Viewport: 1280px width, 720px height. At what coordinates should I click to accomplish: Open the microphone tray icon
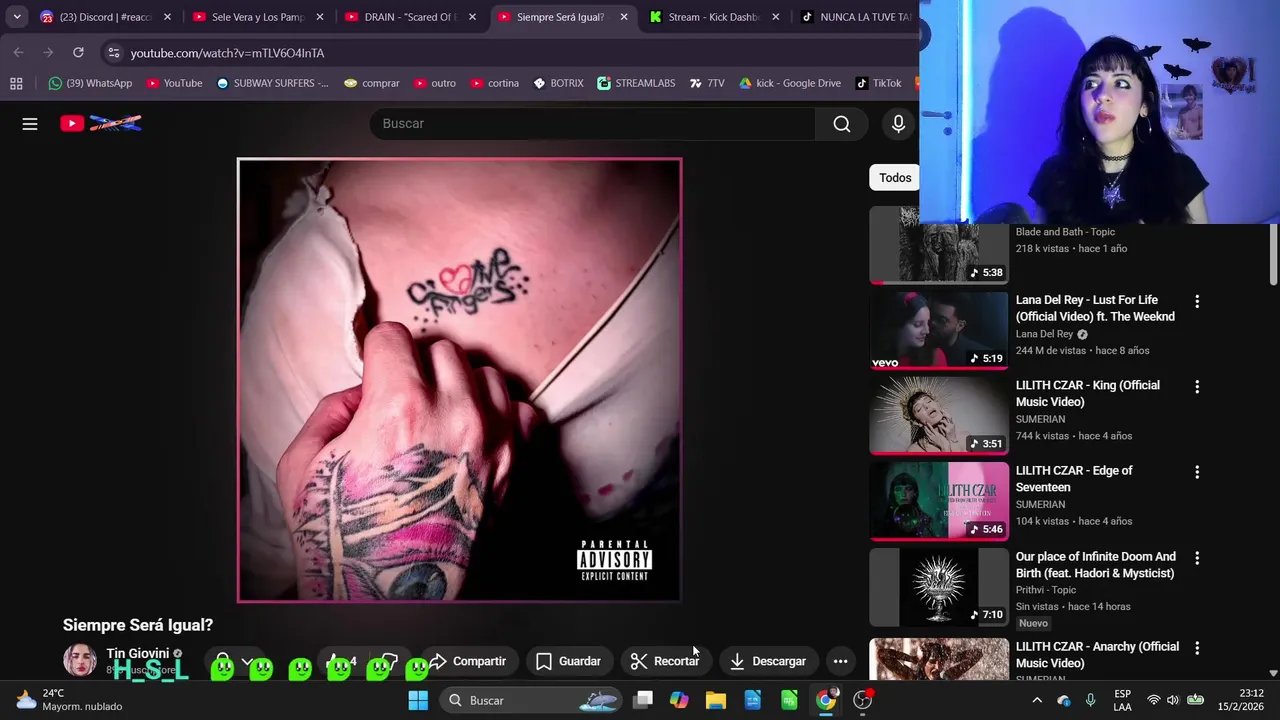(x=1090, y=700)
